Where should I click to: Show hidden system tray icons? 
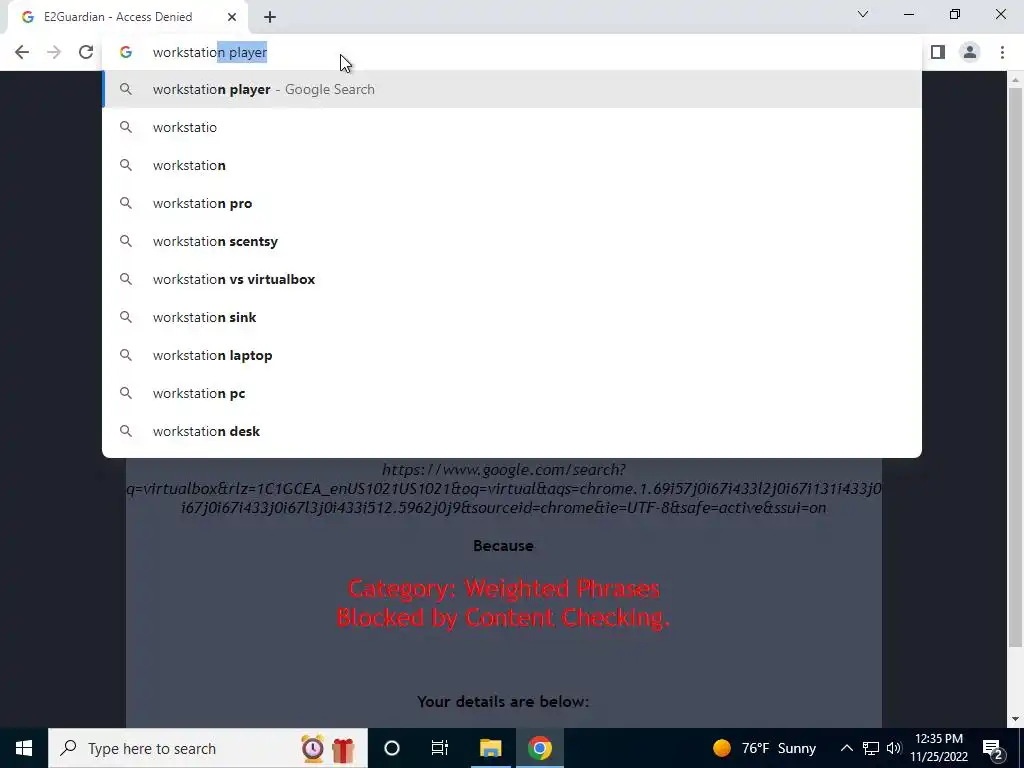(846, 748)
